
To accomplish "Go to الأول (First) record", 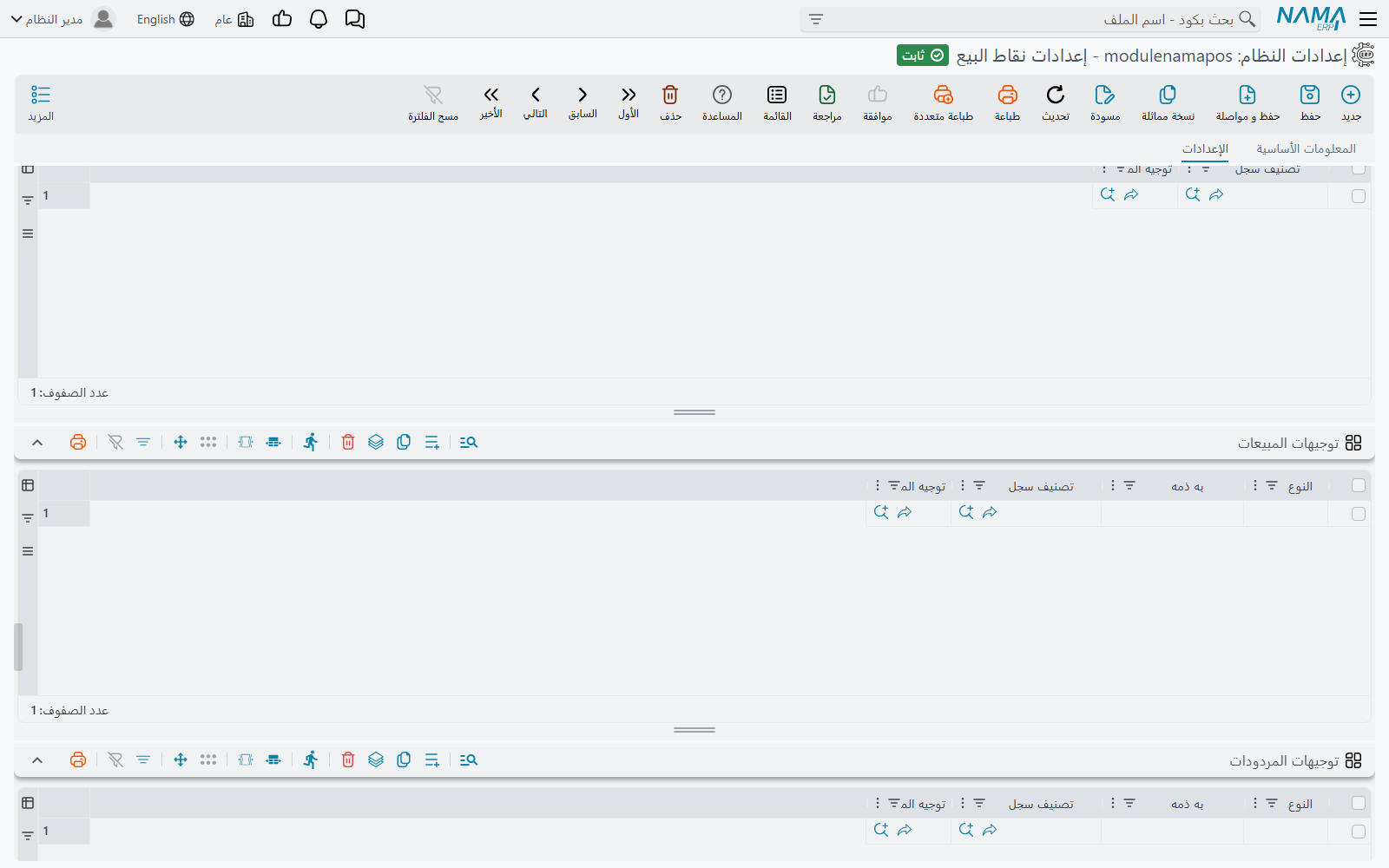I will click(629, 95).
